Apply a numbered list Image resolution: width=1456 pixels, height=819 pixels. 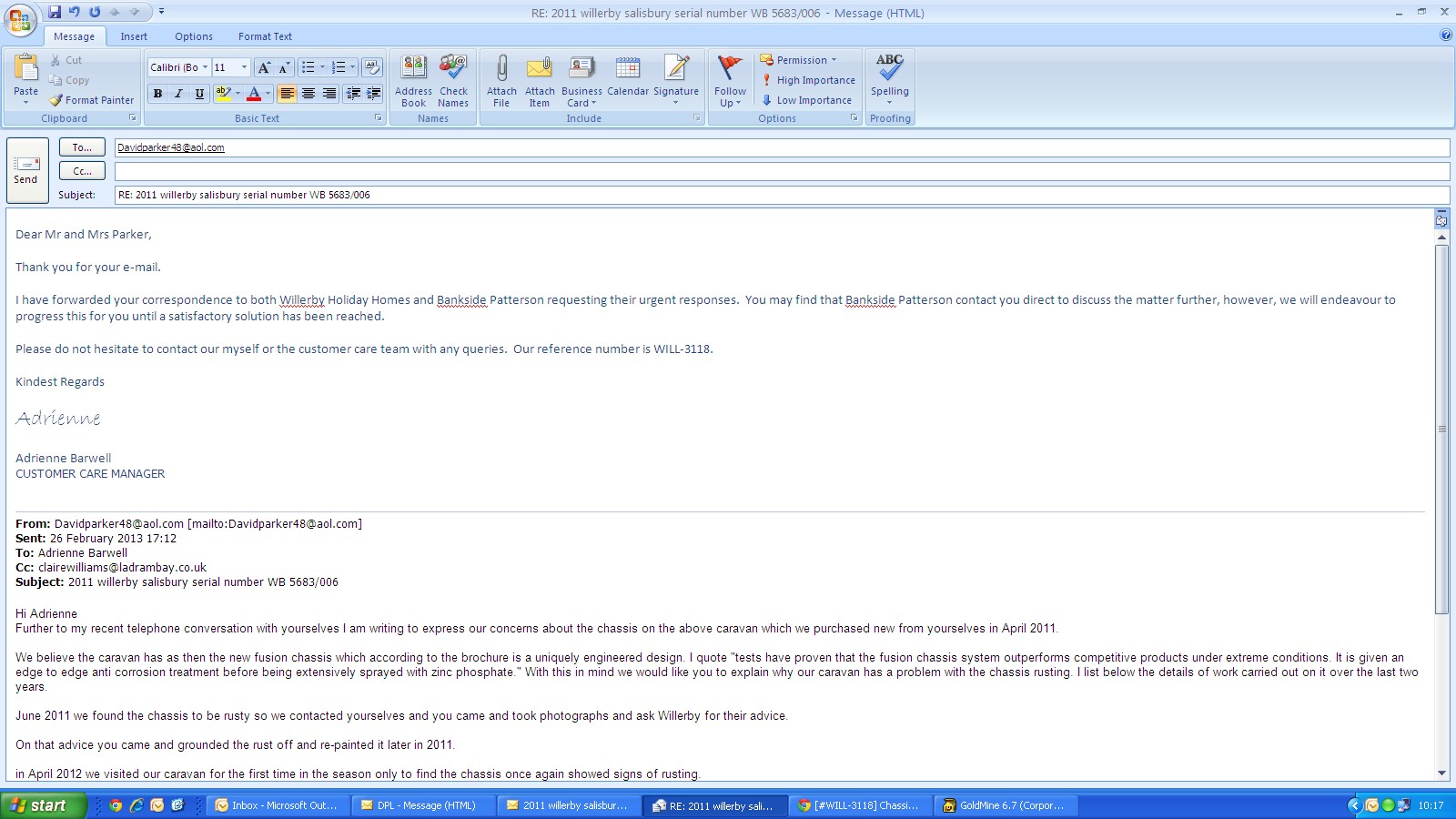coord(339,67)
